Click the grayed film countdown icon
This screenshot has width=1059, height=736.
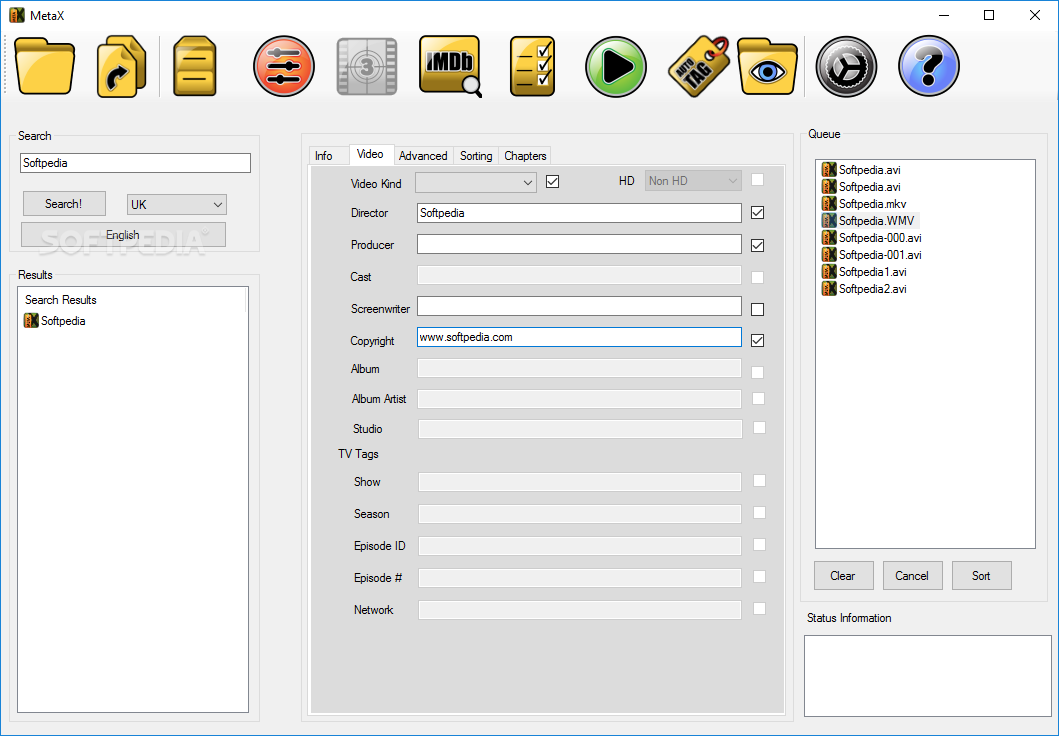(x=367, y=66)
